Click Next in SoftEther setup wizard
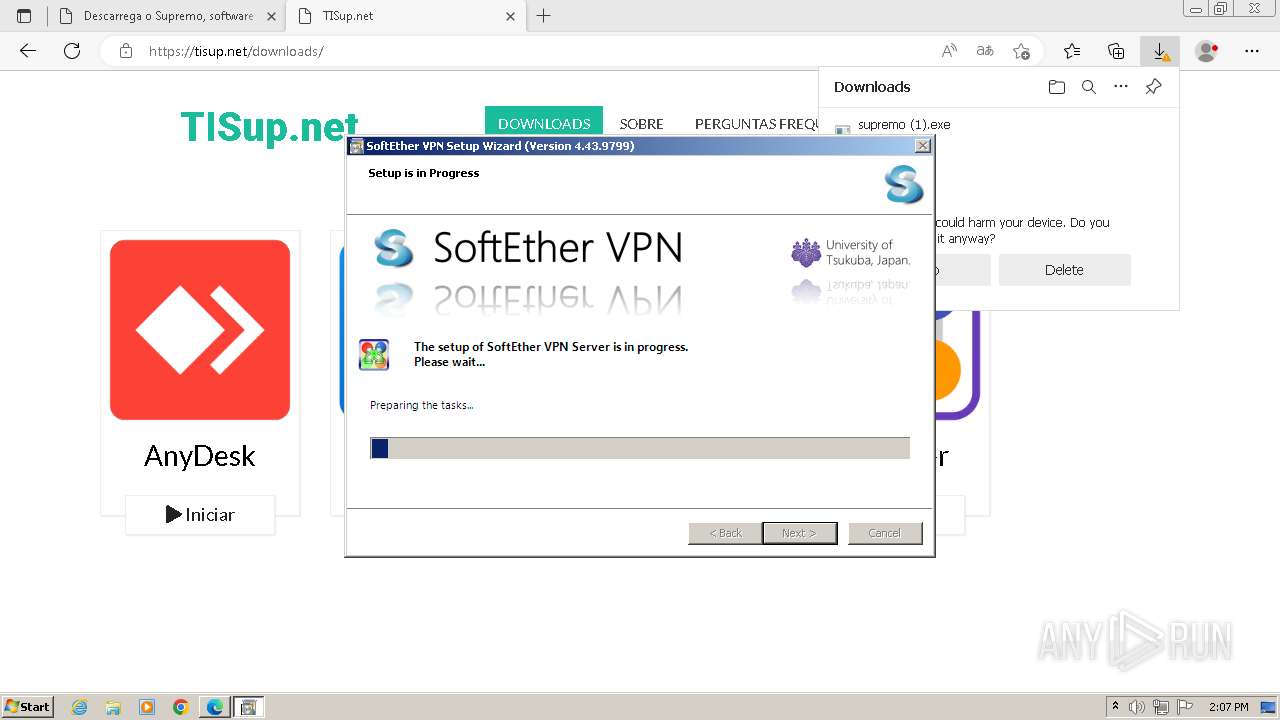Image resolution: width=1280 pixels, height=720 pixels. tap(799, 533)
